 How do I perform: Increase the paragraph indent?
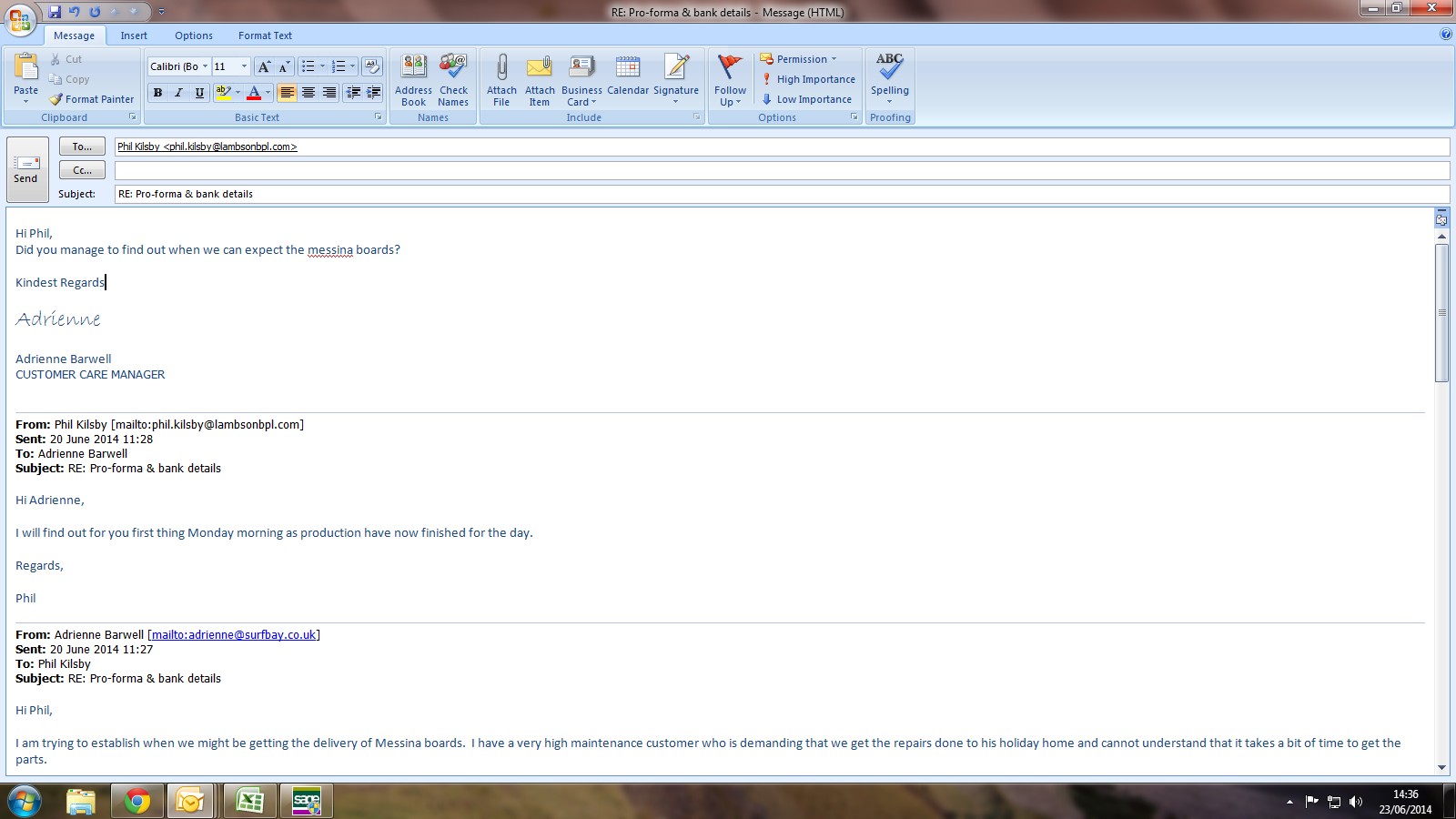pos(373,92)
